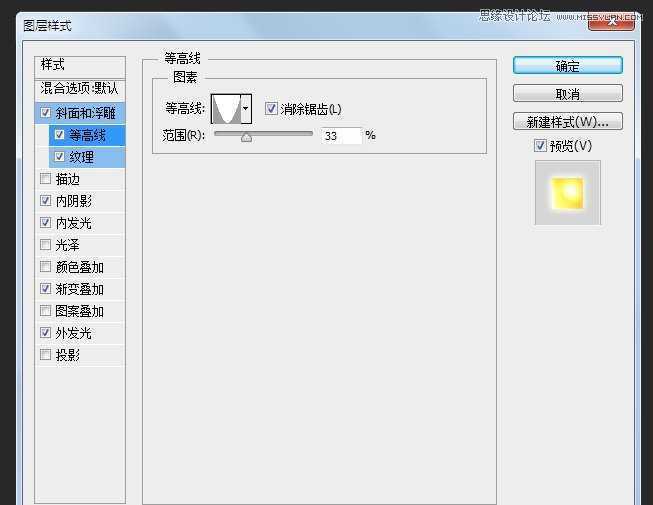Toggle the 纹理 checkbox
Screen dimensions: 653x505
click(59, 157)
